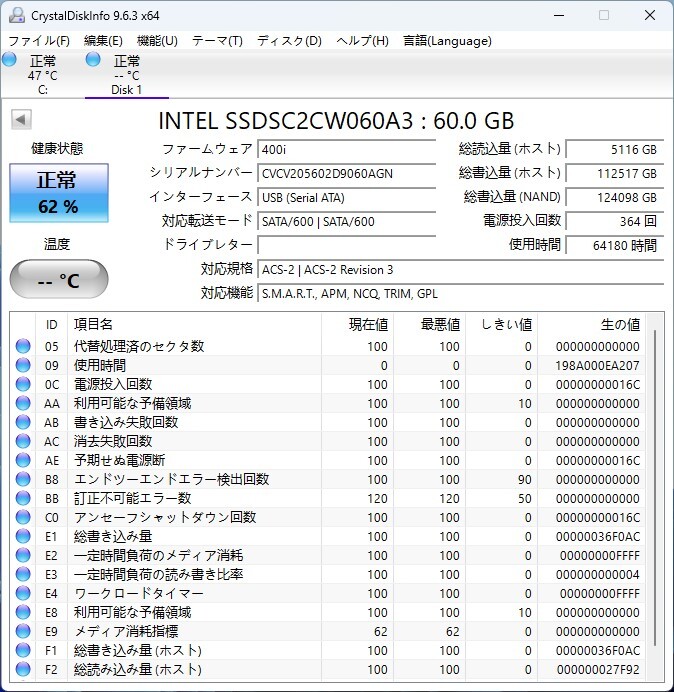
Task: Click the blue status orb above Disk 1
Action: point(93,59)
